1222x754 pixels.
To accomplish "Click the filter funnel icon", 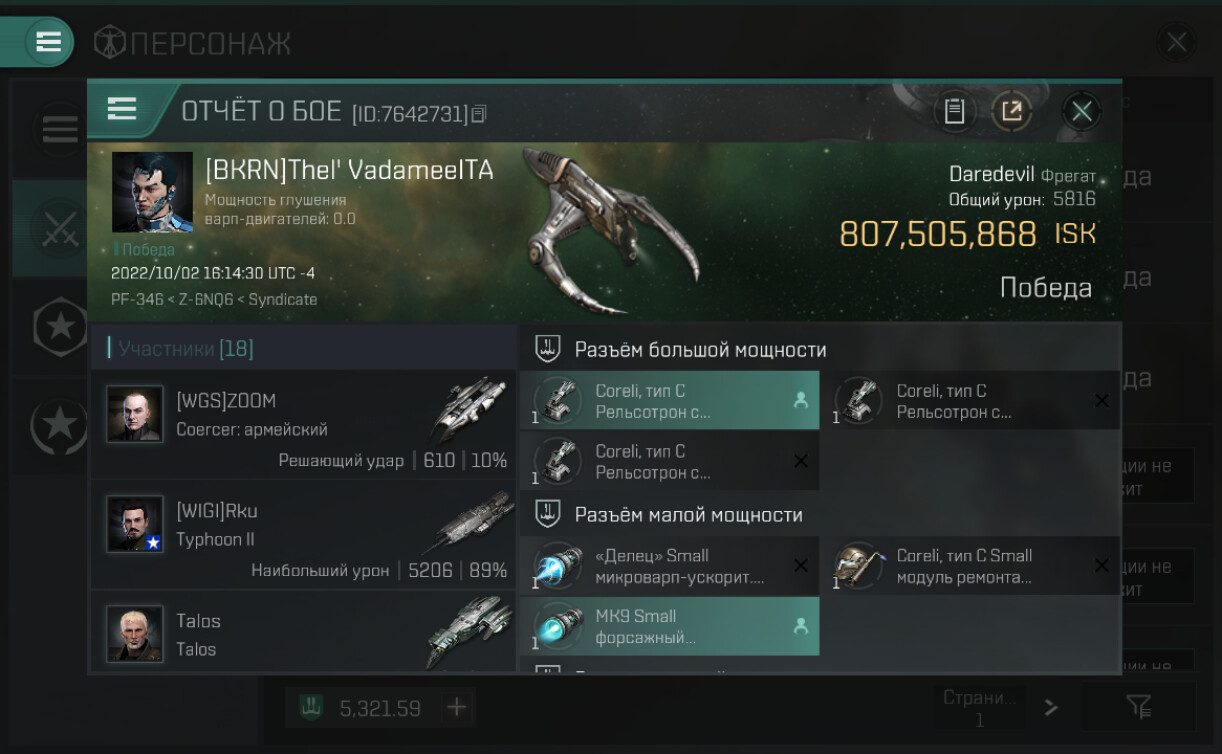I will click(1139, 707).
